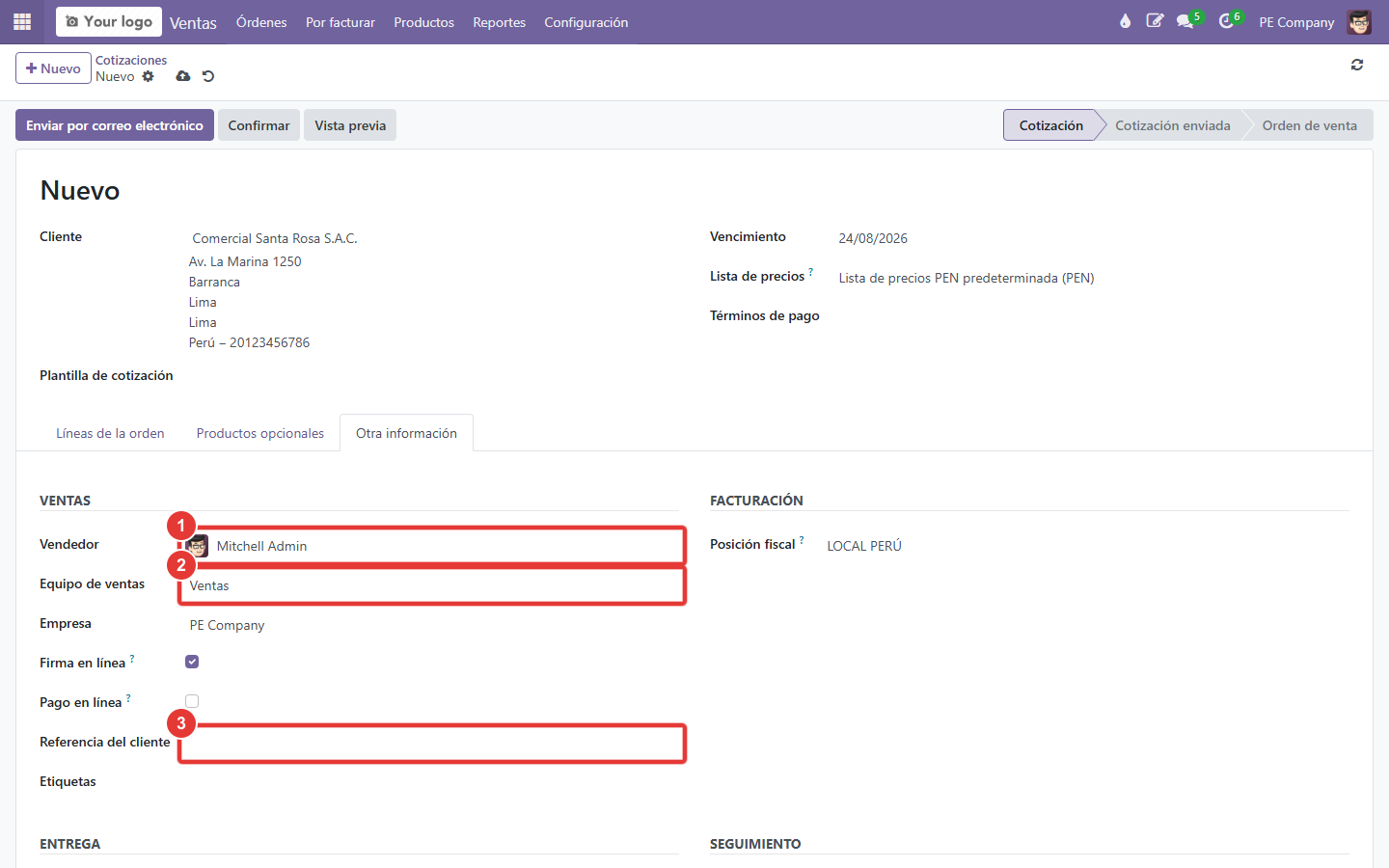Open the Plantilla de cotización dropdown field
This screenshot has height=868, width=1389.
[x=433, y=376]
